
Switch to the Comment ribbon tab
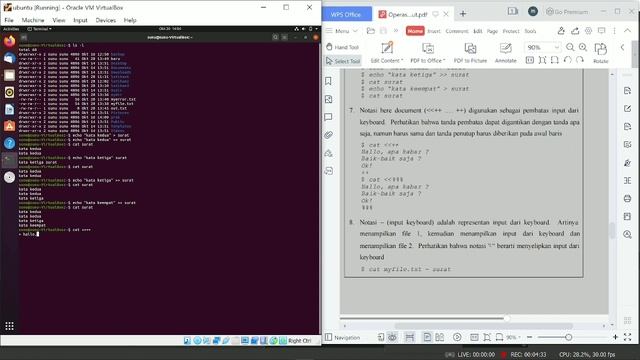click(456, 31)
